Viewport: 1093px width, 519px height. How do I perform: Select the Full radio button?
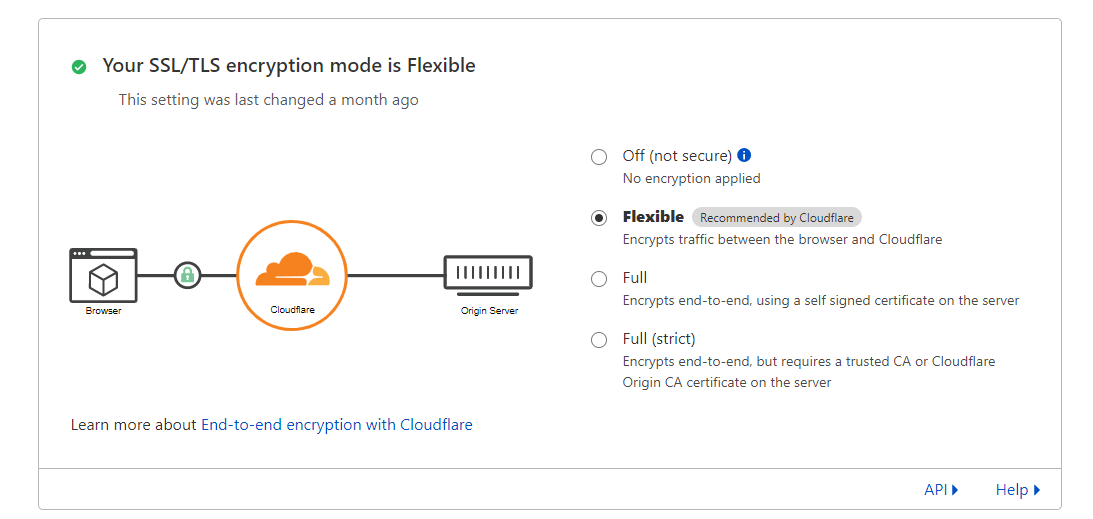click(599, 279)
